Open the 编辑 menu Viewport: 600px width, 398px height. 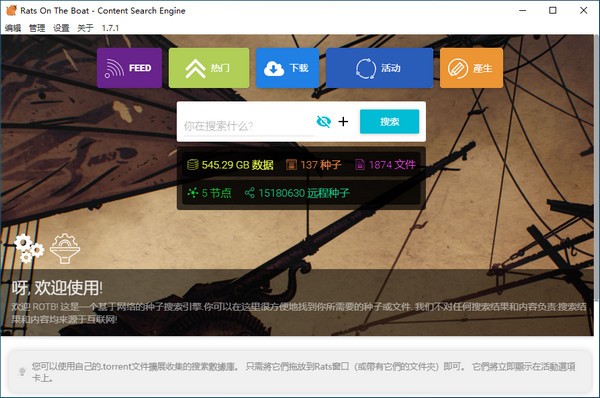[13, 28]
